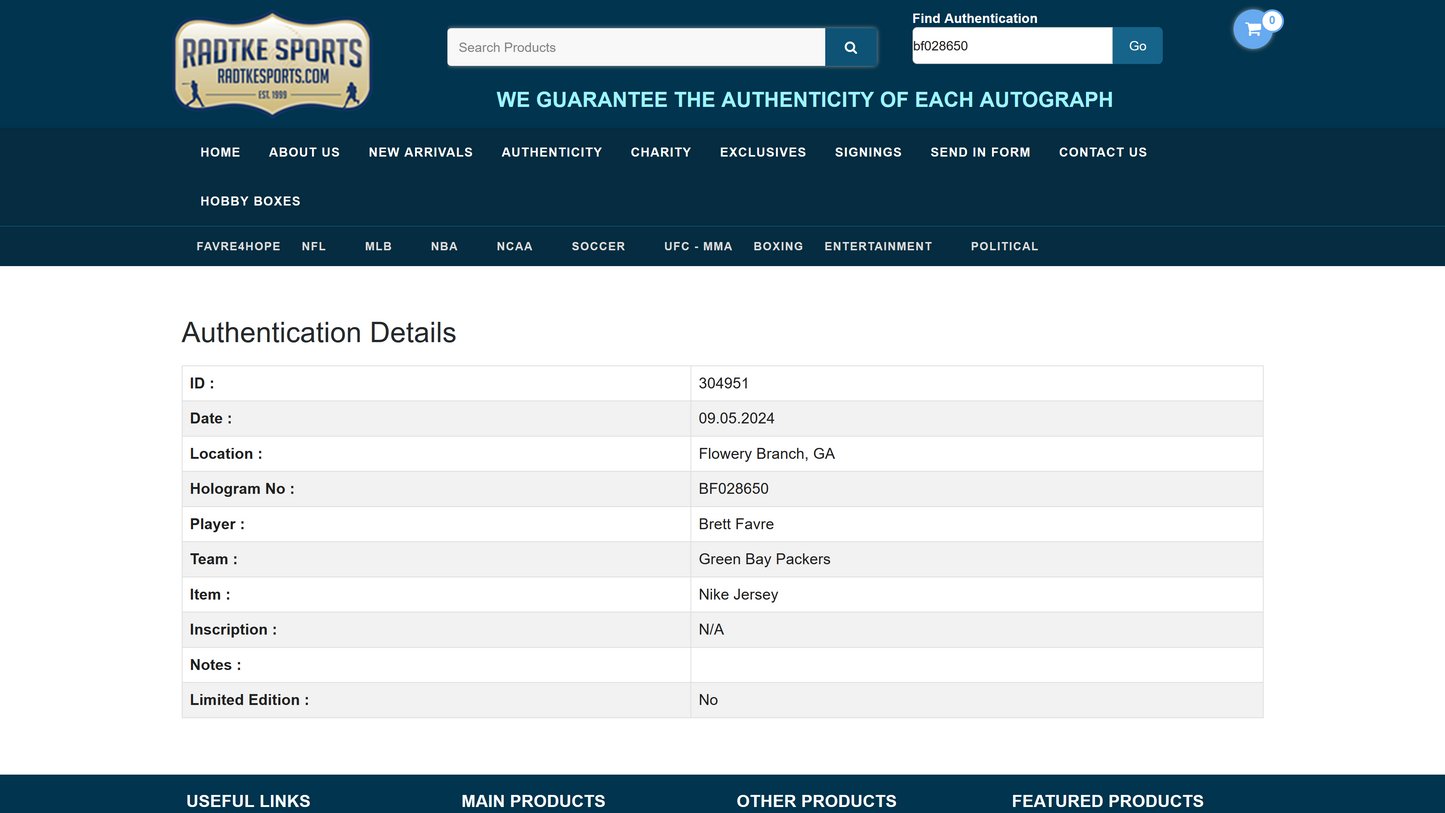Click the Location label
Image resolution: width=1445 pixels, height=813 pixels.
pos(226,454)
